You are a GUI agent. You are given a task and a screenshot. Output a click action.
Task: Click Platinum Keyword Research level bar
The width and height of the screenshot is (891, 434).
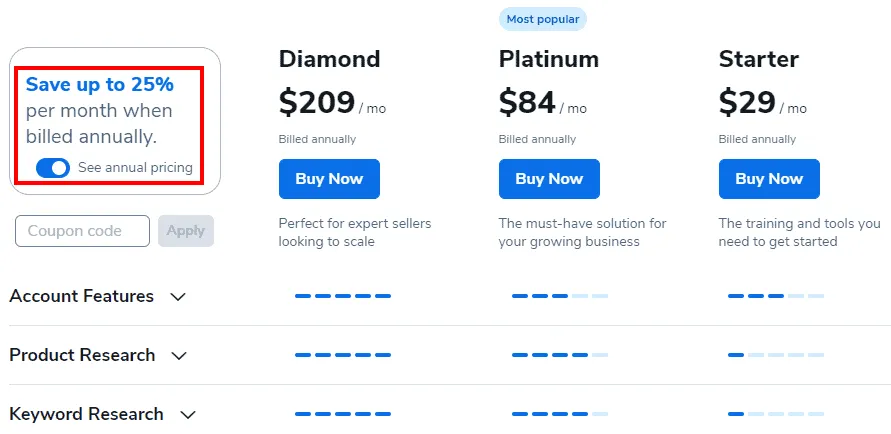(x=559, y=414)
